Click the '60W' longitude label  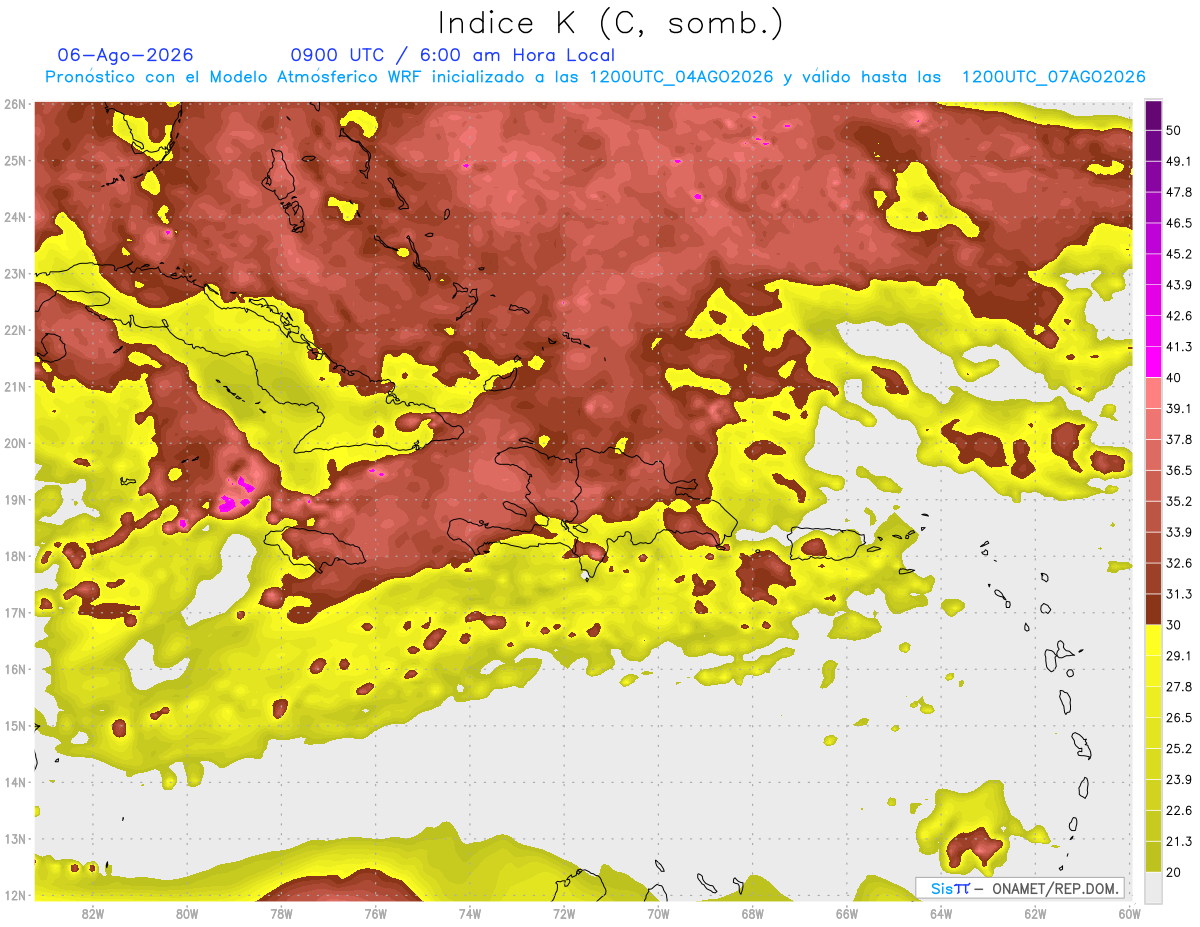1129,914
